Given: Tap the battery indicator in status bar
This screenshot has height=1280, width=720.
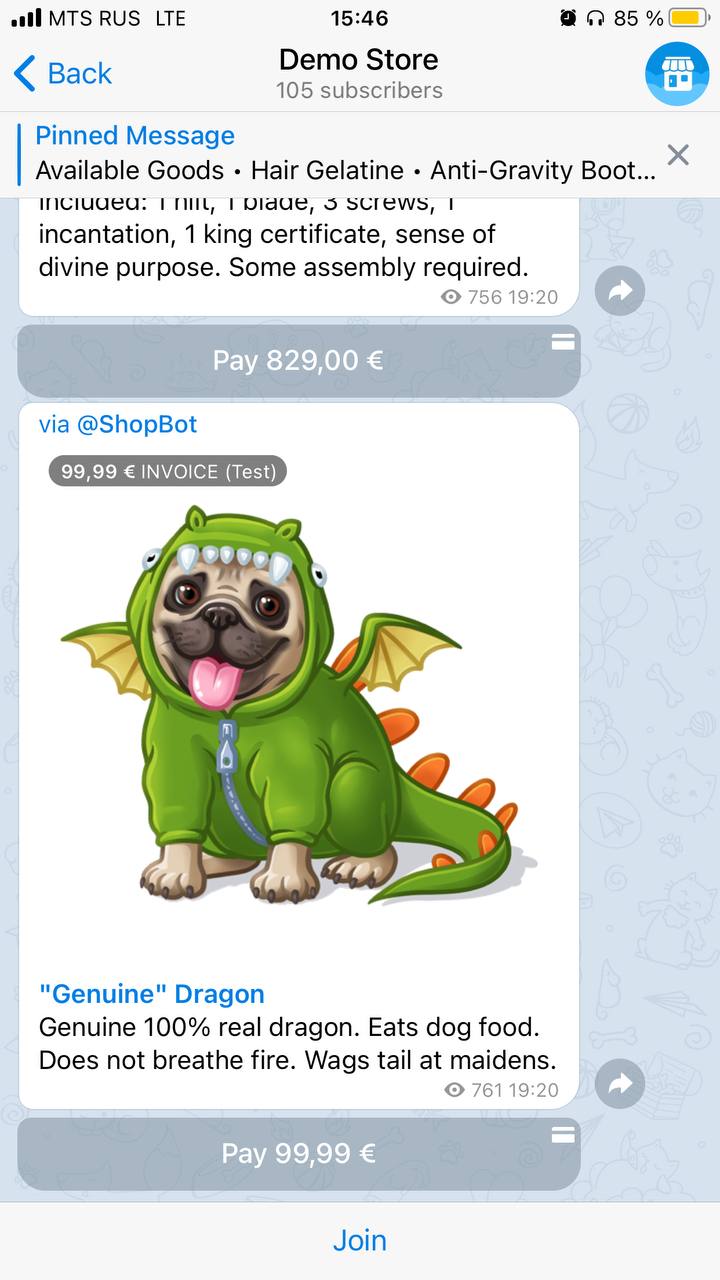Looking at the screenshot, I should [x=689, y=18].
